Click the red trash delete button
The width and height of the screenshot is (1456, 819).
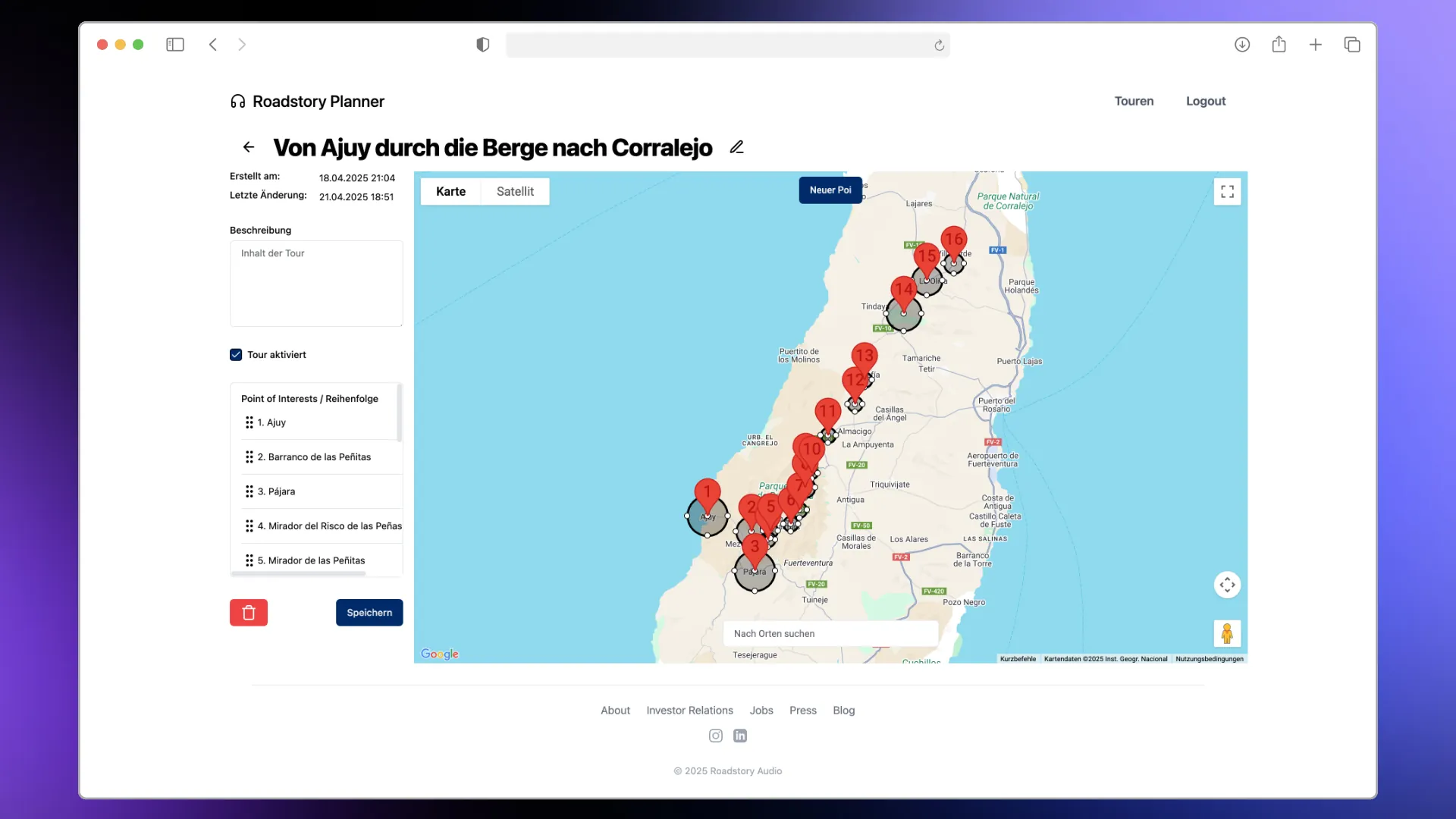tap(249, 613)
